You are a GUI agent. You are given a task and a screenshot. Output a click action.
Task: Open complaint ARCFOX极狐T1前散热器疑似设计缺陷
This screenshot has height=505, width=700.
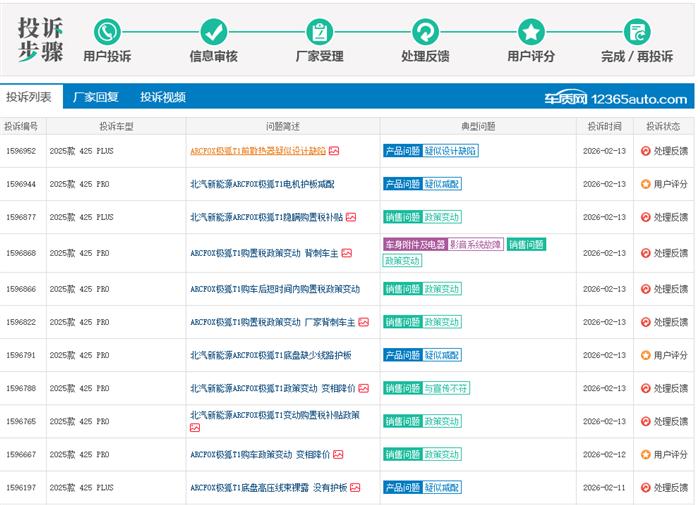257,151
